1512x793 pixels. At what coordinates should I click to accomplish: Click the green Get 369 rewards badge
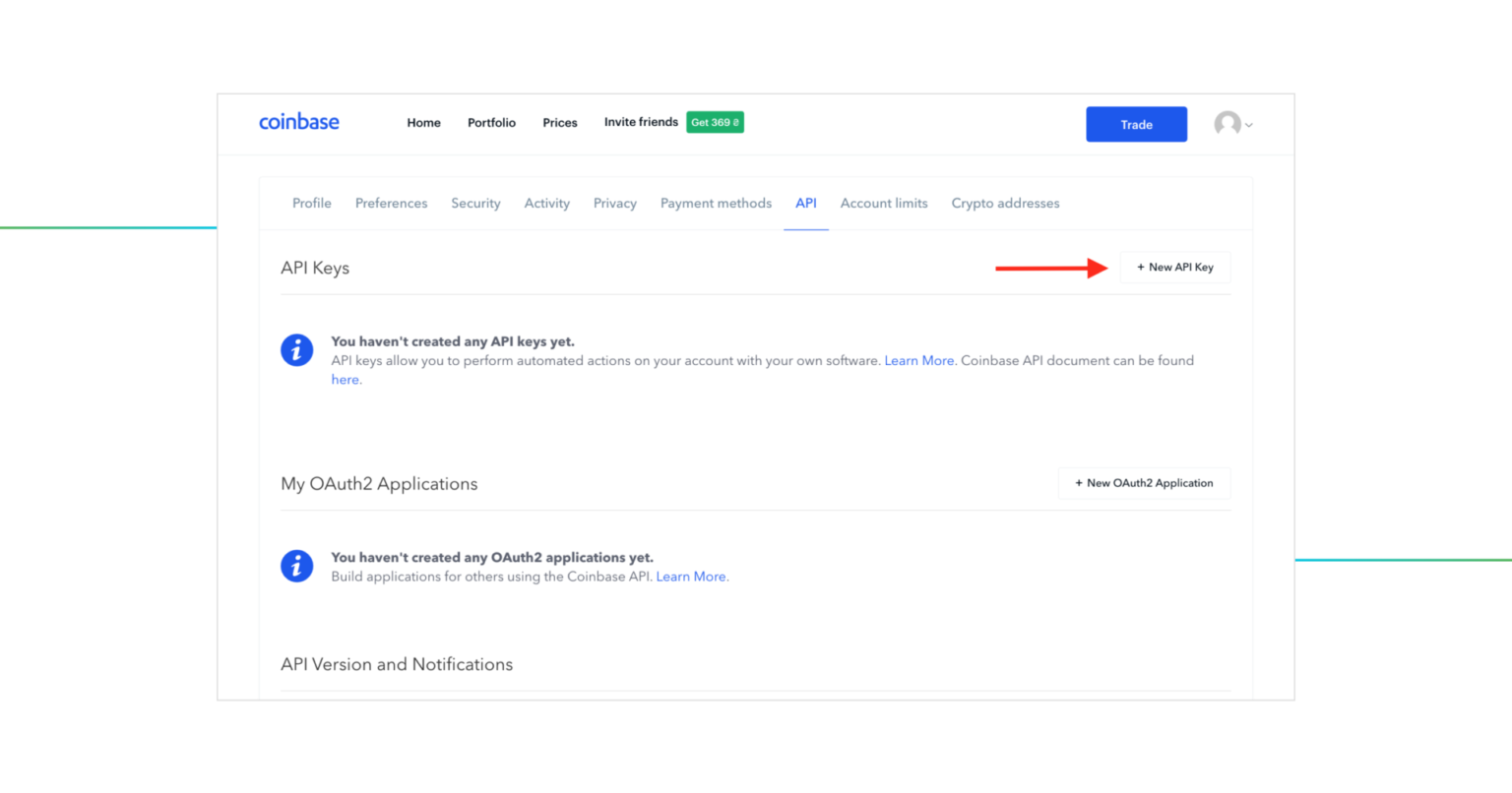[x=715, y=122]
